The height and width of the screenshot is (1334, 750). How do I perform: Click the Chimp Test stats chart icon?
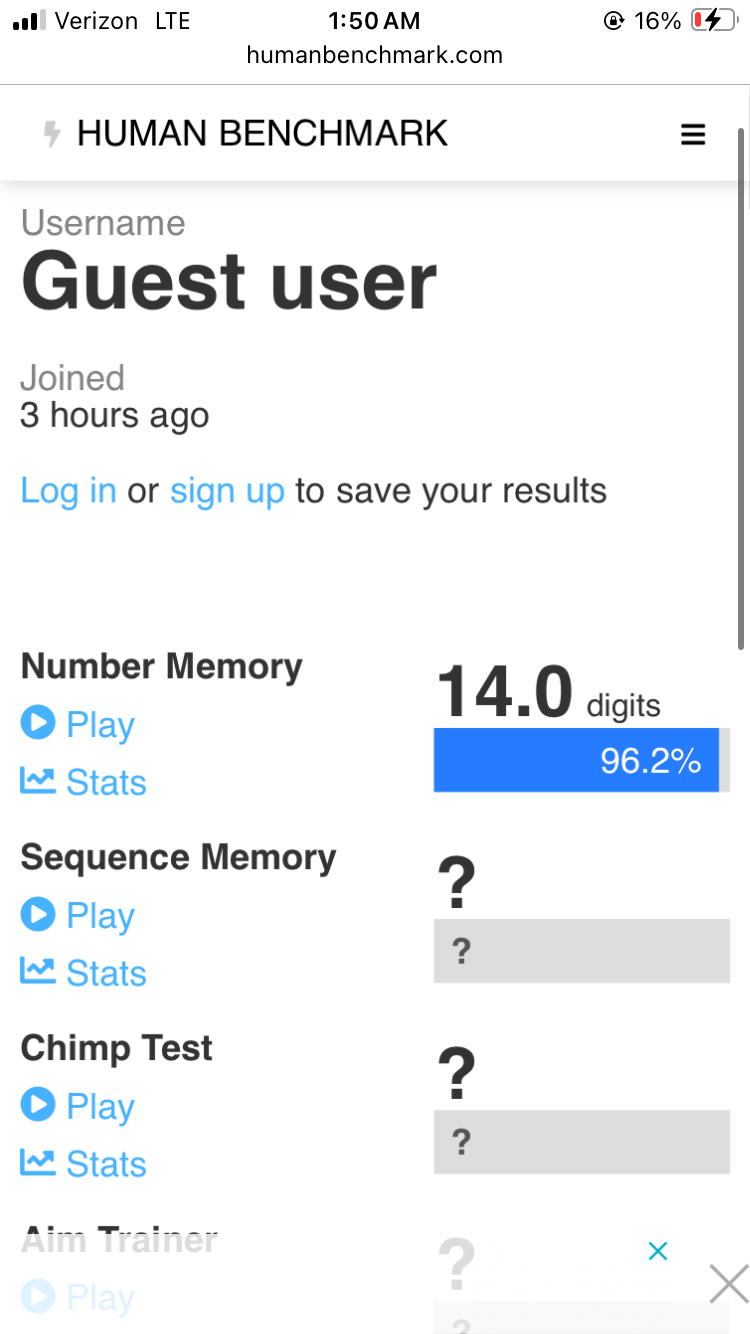(38, 1162)
